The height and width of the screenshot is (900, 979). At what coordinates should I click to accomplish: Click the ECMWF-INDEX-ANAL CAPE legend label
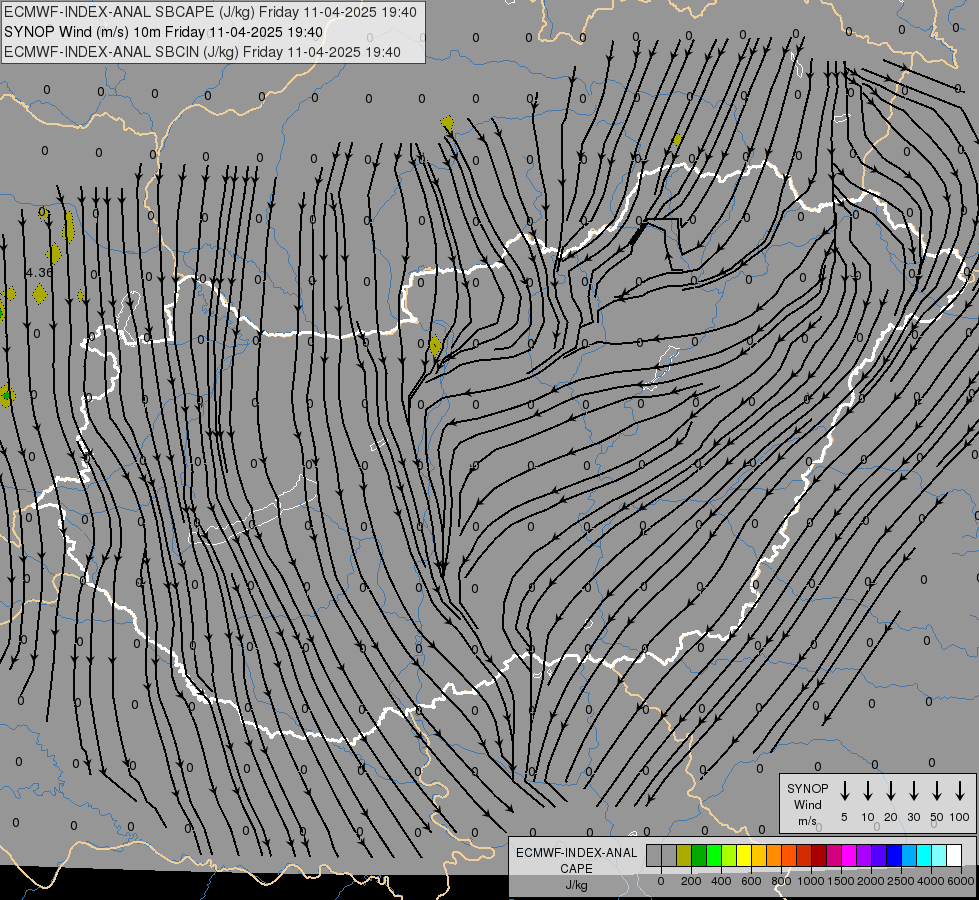pyautogui.click(x=576, y=860)
